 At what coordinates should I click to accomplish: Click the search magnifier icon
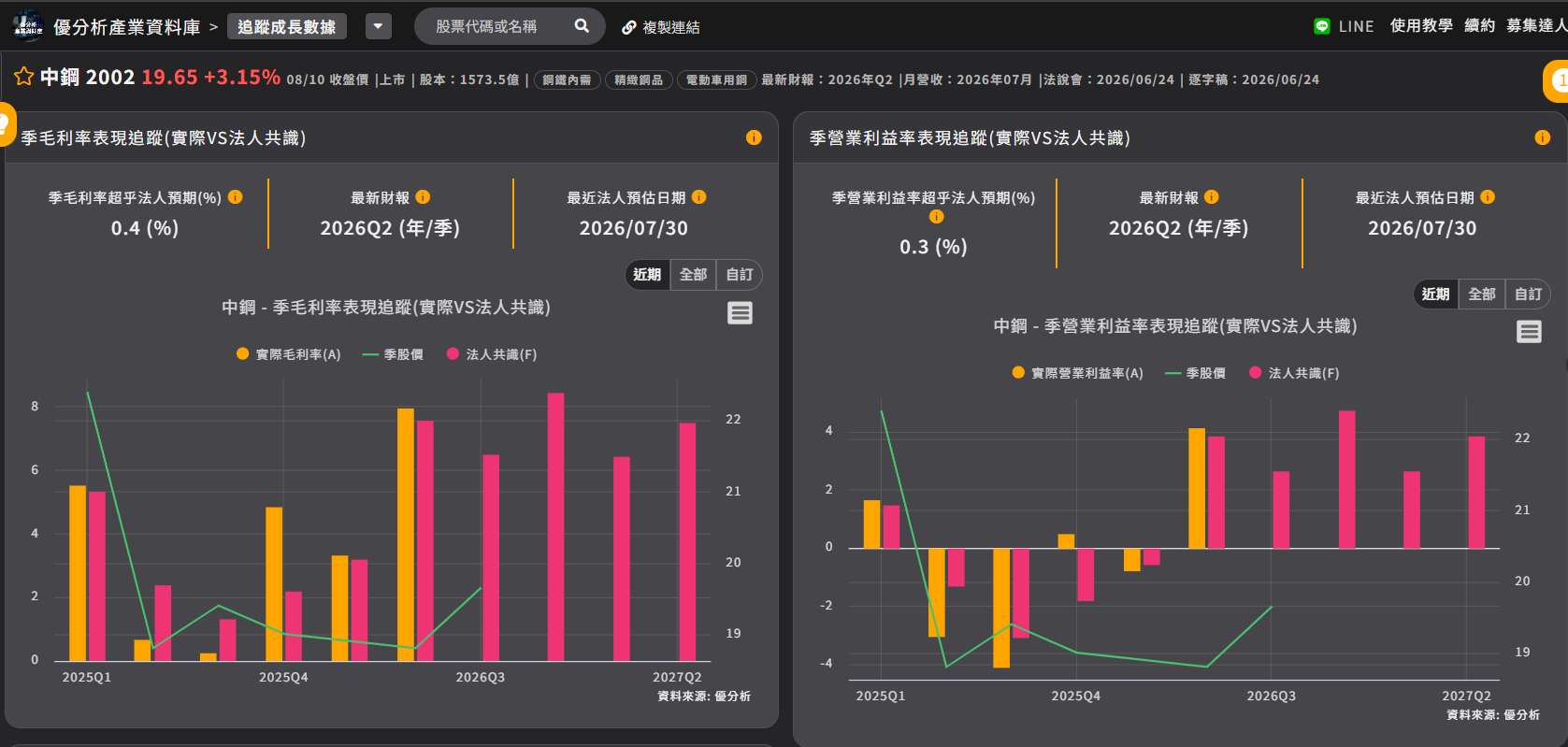point(582,26)
